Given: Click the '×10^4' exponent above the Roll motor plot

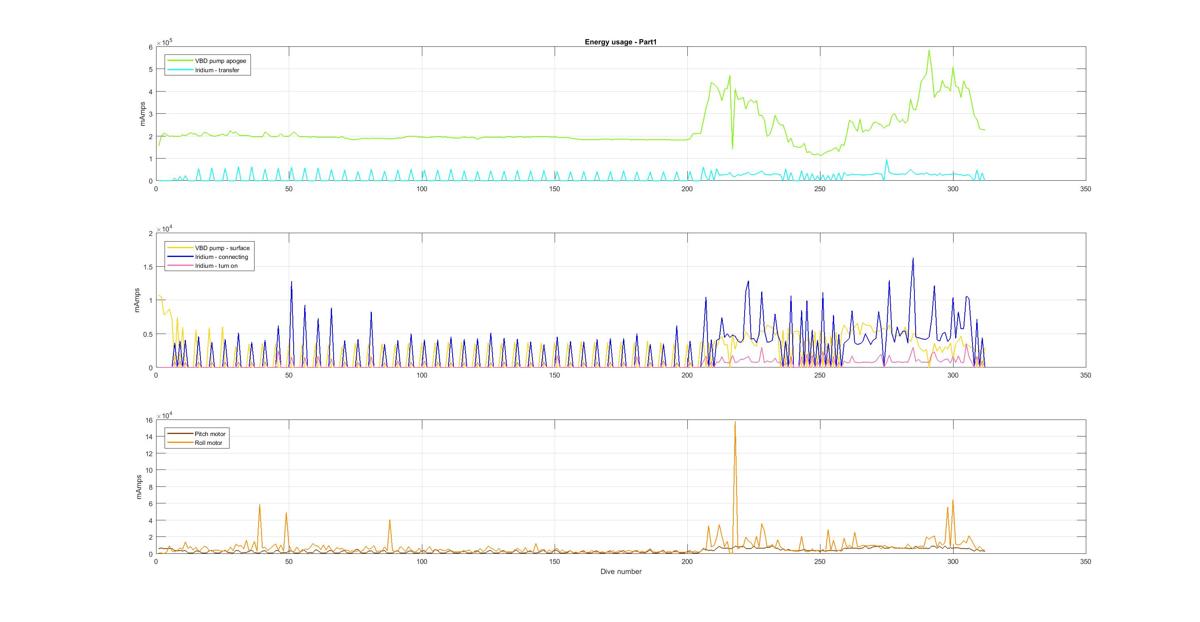Looking at the screenshot, I should [165, 415].
